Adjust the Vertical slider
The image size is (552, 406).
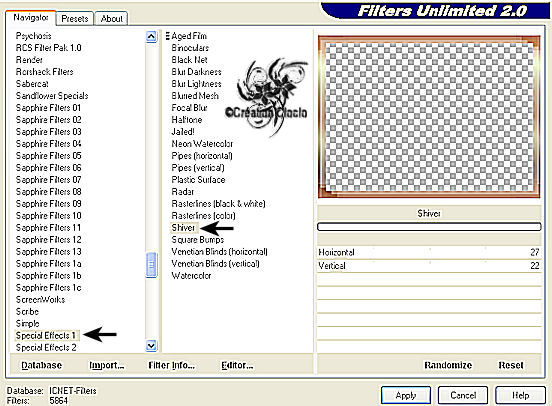point(429,266)
